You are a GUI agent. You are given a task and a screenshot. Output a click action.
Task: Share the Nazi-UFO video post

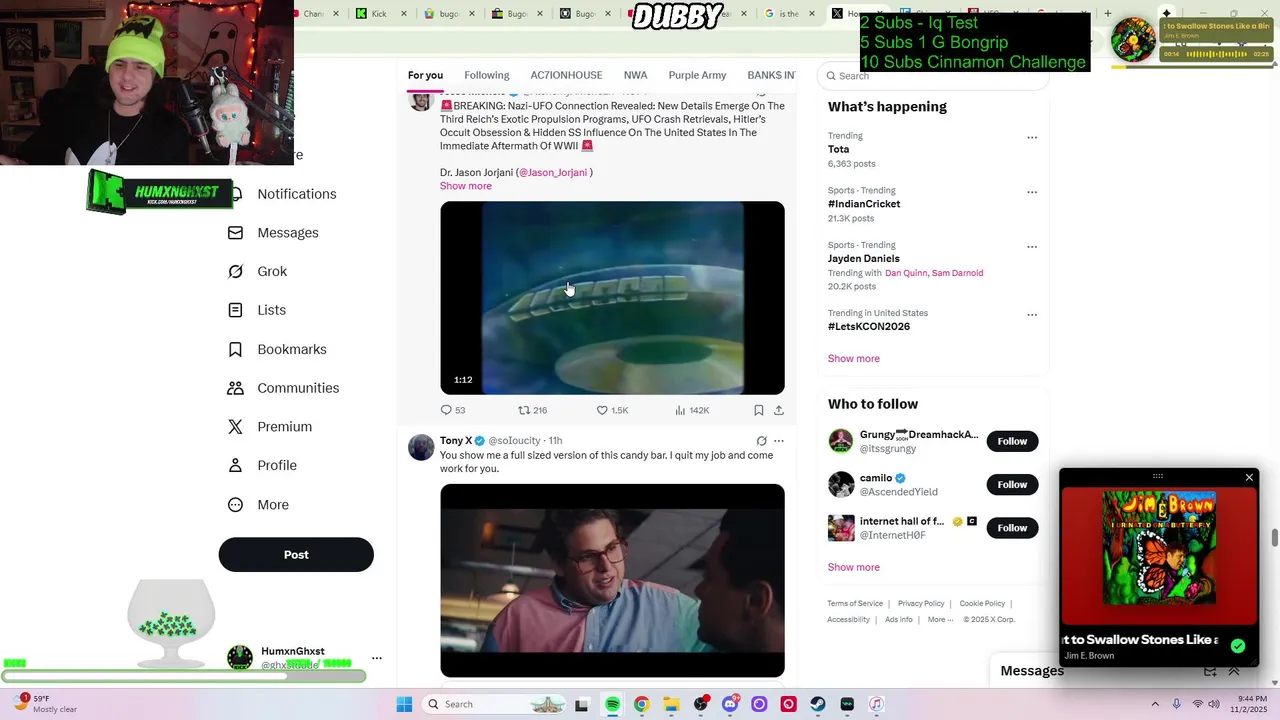779,410
